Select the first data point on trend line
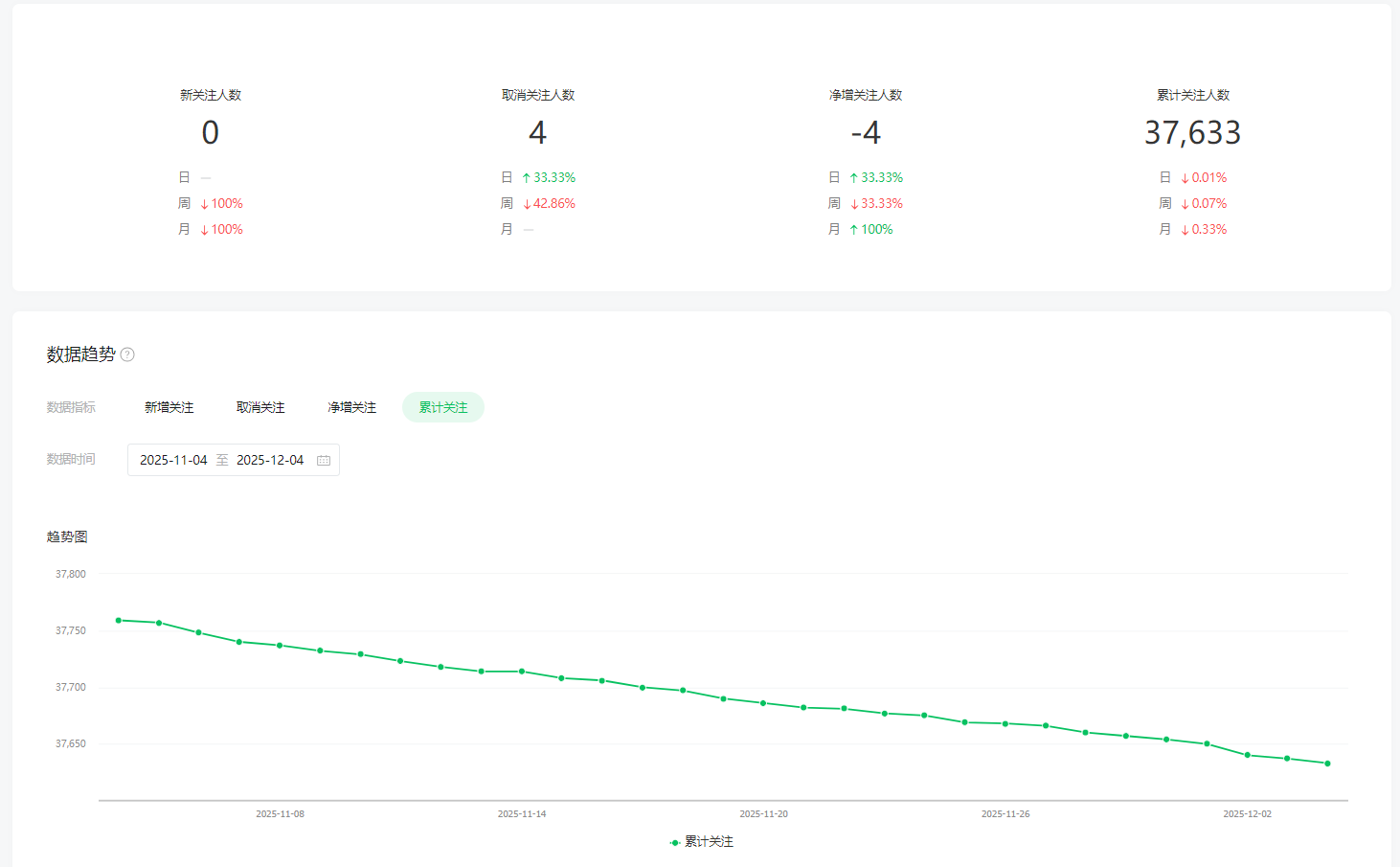 click(119, 620)
